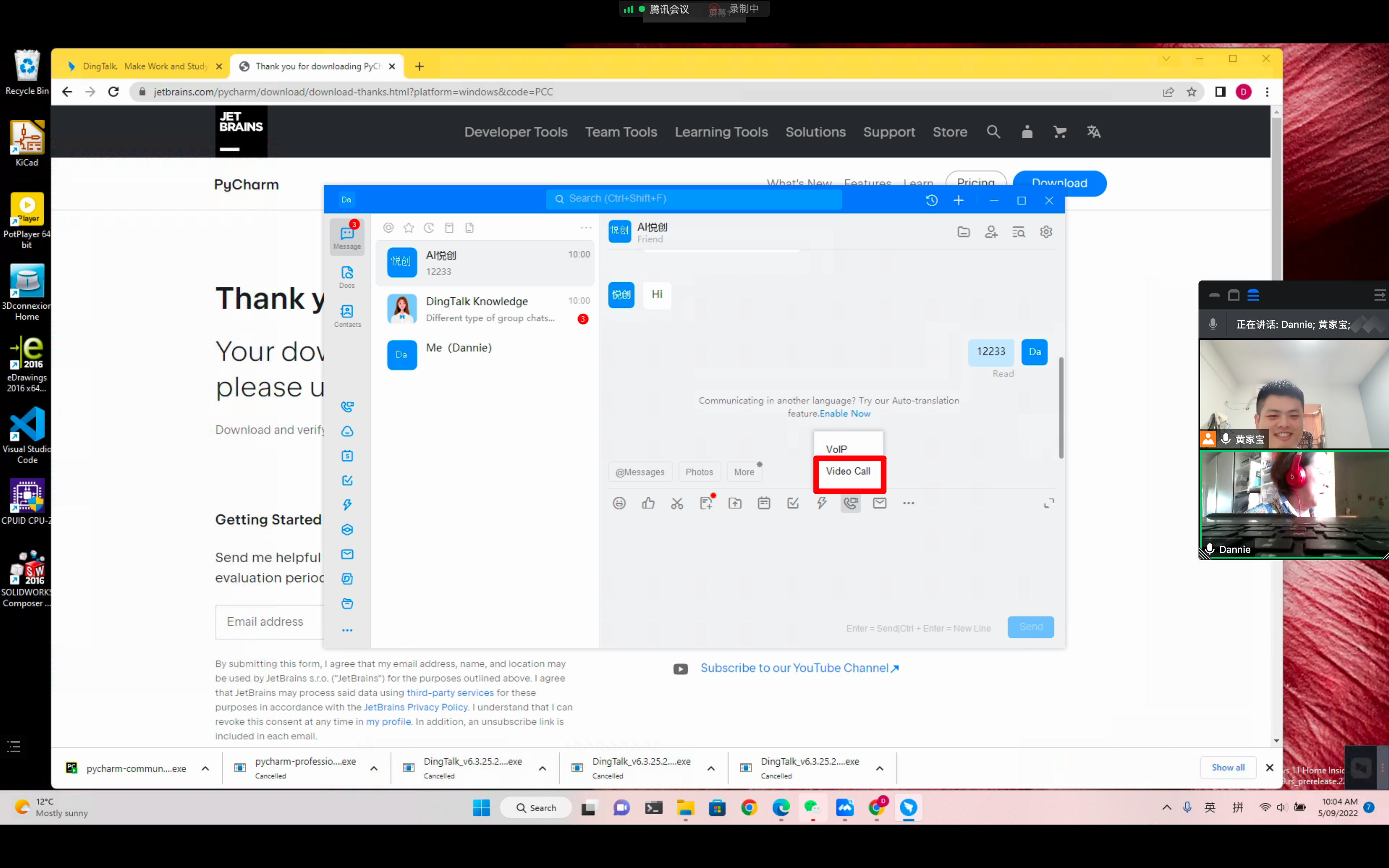Click the scissors screenshot tool icon
The width and height of the screenshot is (1389, 868).
(x=677, y=503)
